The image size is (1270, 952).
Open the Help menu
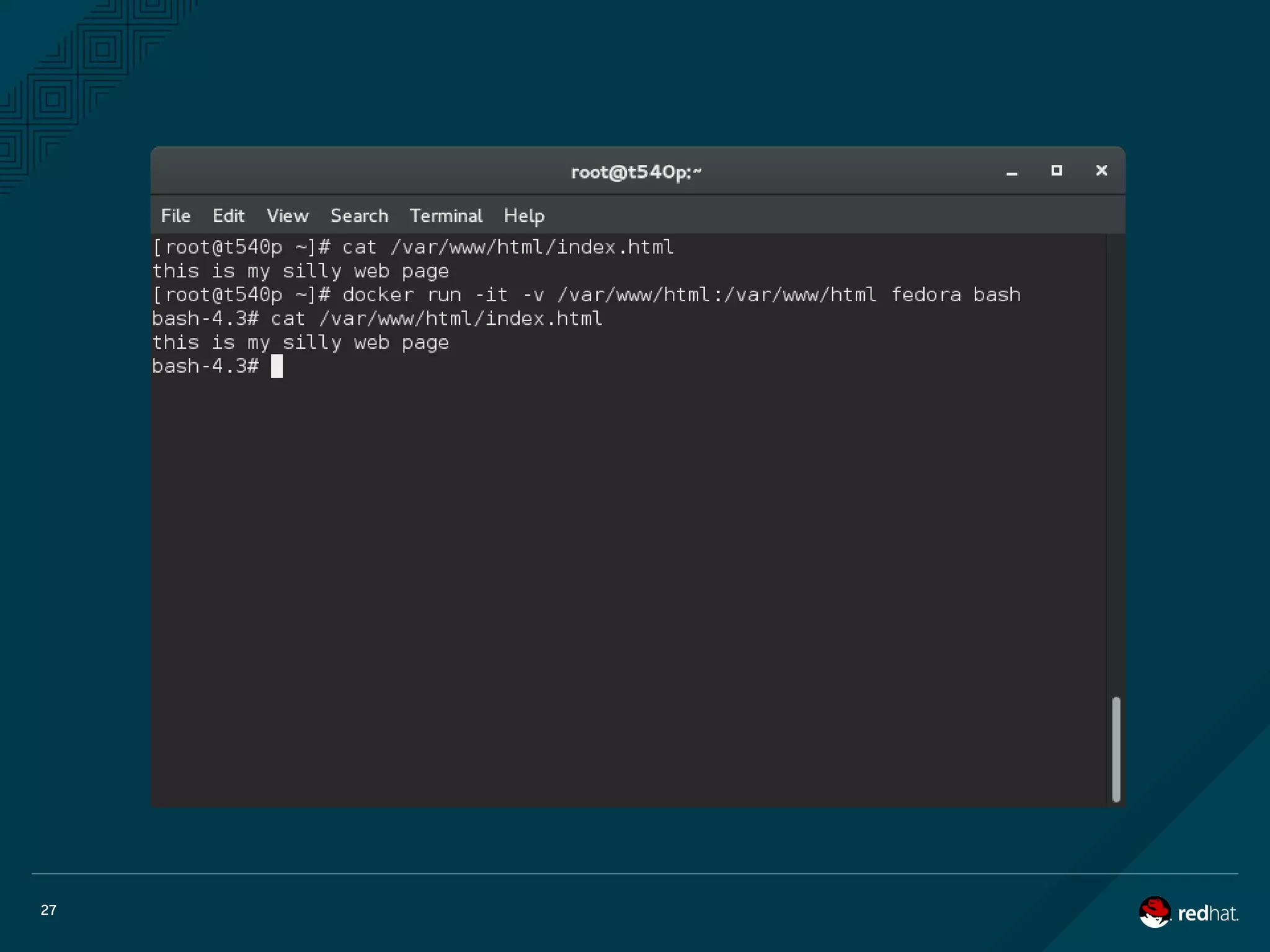tap(523, 216)
